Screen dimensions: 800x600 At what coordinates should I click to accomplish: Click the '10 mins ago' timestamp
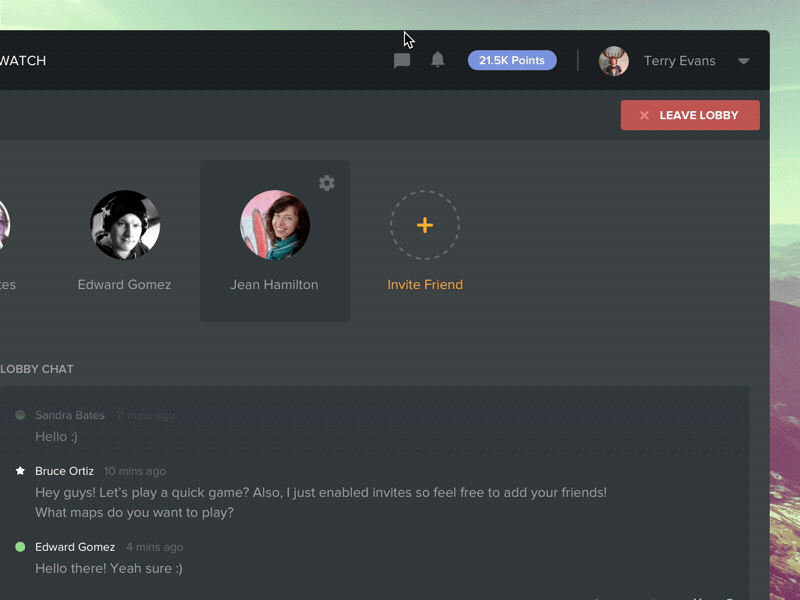(135, 471)
